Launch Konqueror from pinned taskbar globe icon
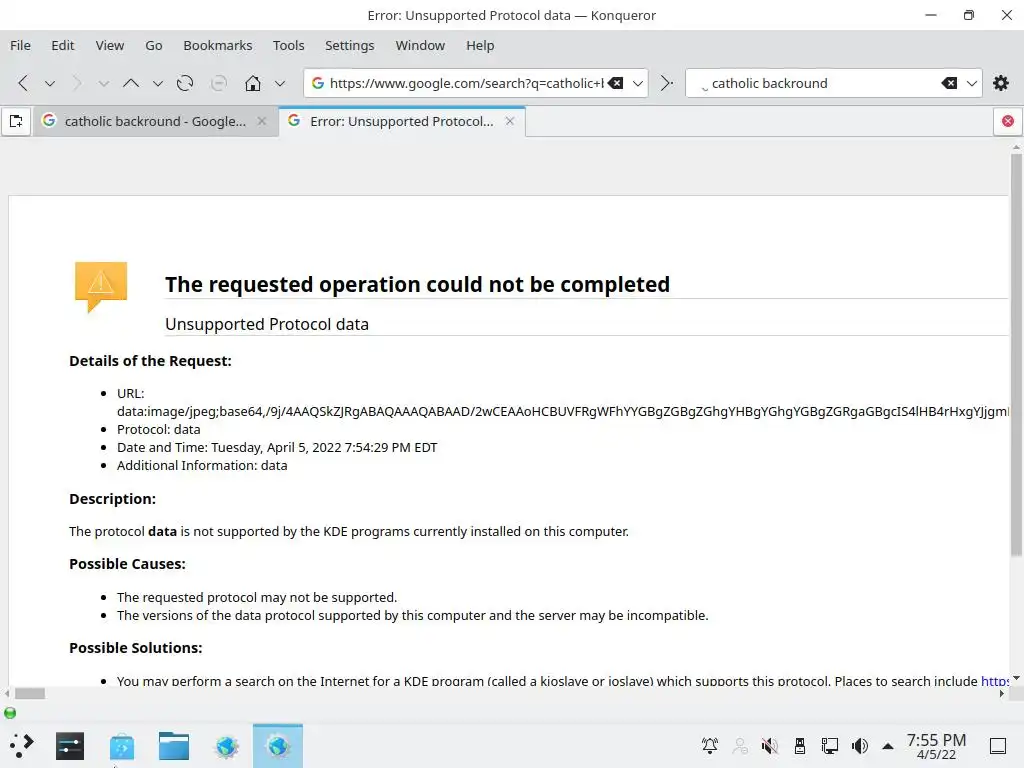 click(x=227, y=746)
